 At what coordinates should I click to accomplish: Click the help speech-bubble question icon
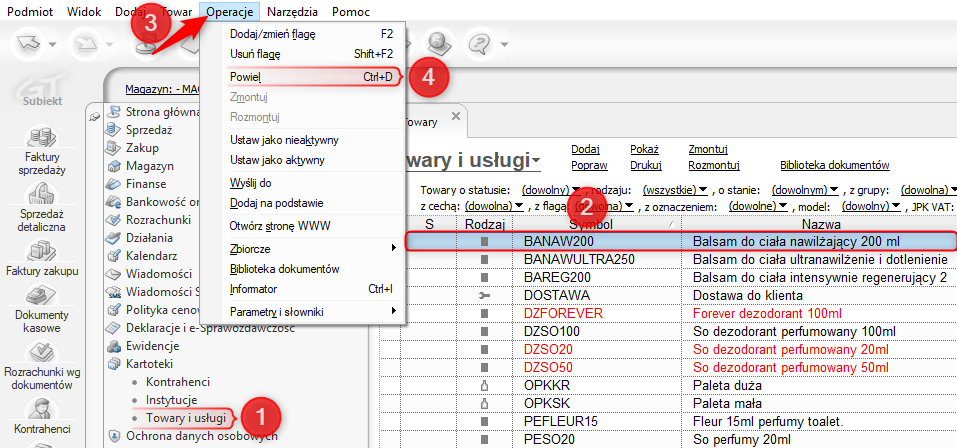point(480,44)
